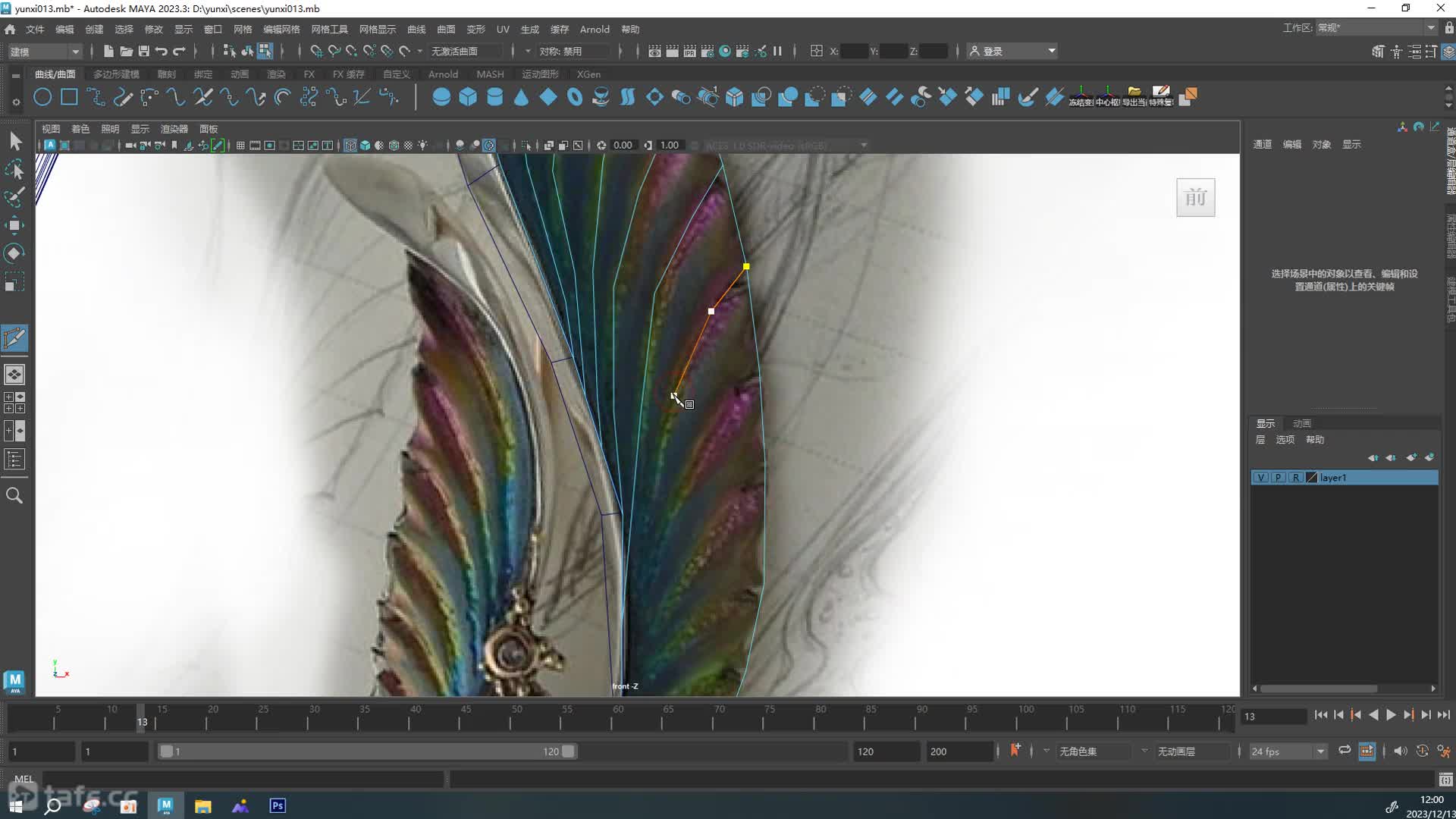Pick the pencil curve tool on the shelf
This screenshot has width=1456, height=819.
(x=122, y=97)
